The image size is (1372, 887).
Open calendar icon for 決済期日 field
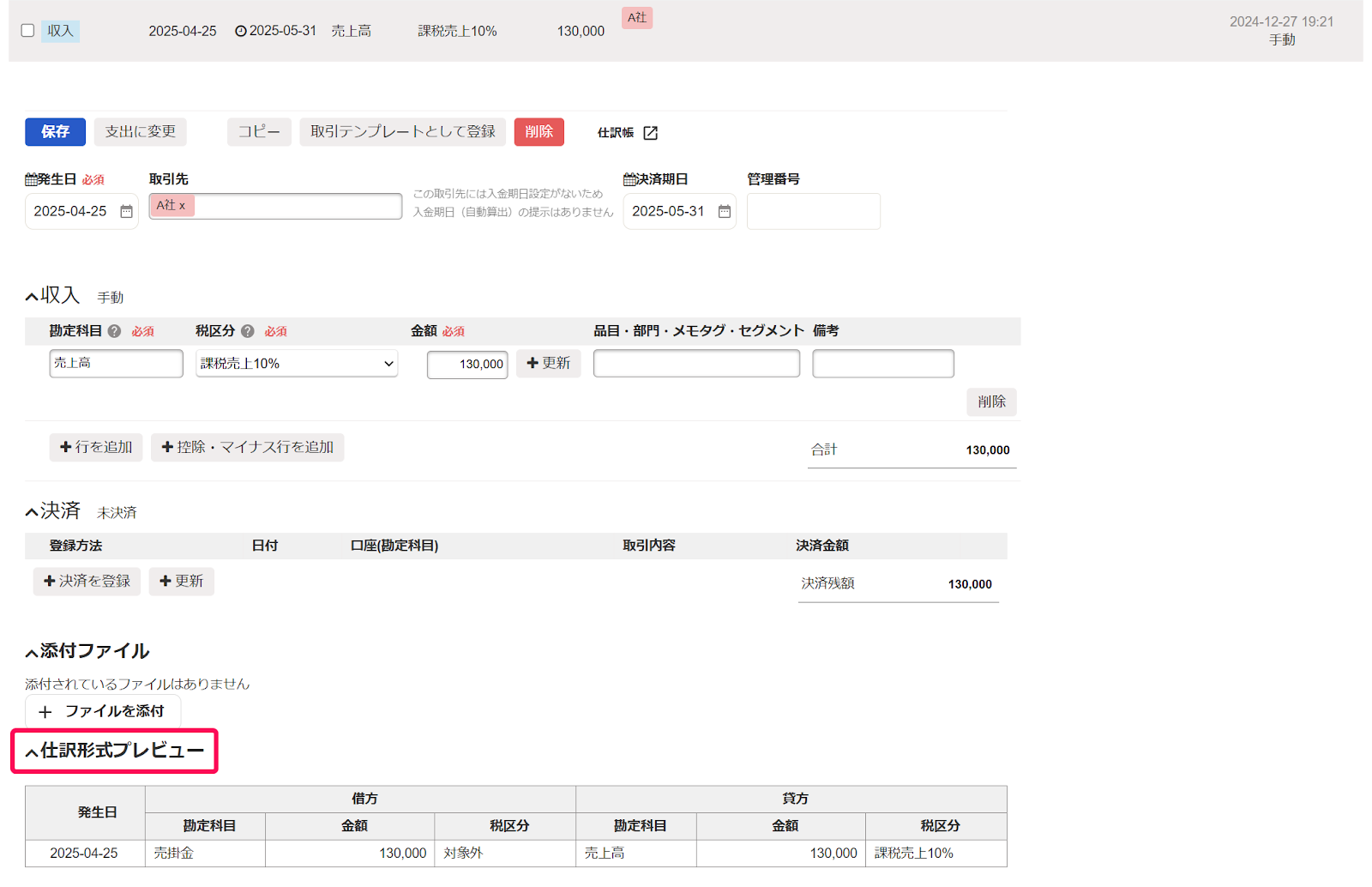tap(725, 212)
